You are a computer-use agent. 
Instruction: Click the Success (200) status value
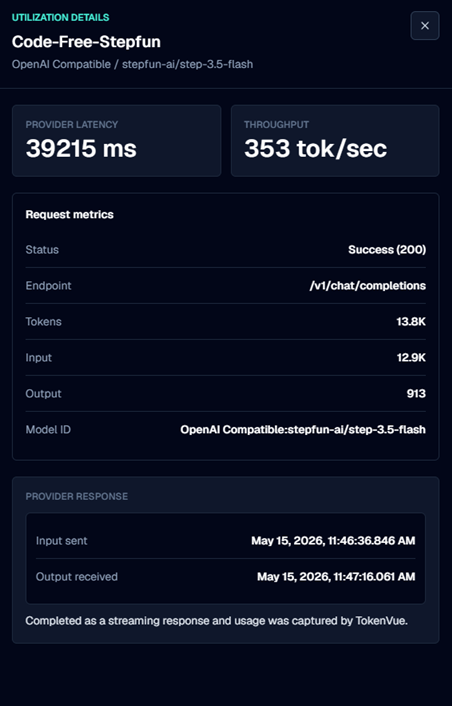pyautogui.click(x=387, y=250)
